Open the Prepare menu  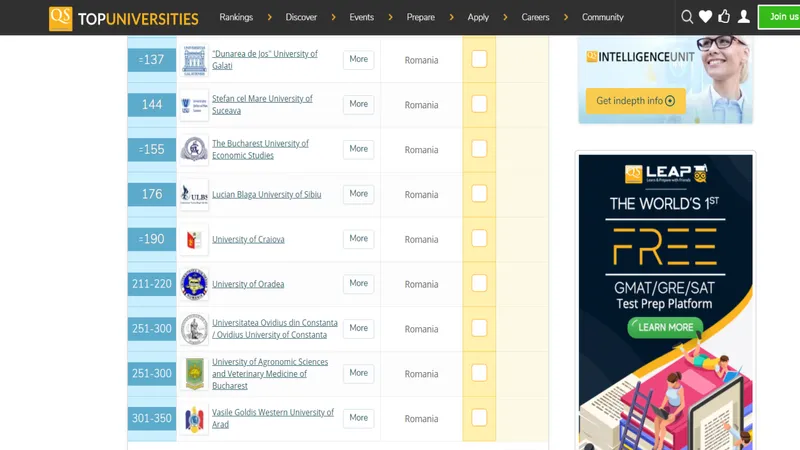tap(421, 17)
